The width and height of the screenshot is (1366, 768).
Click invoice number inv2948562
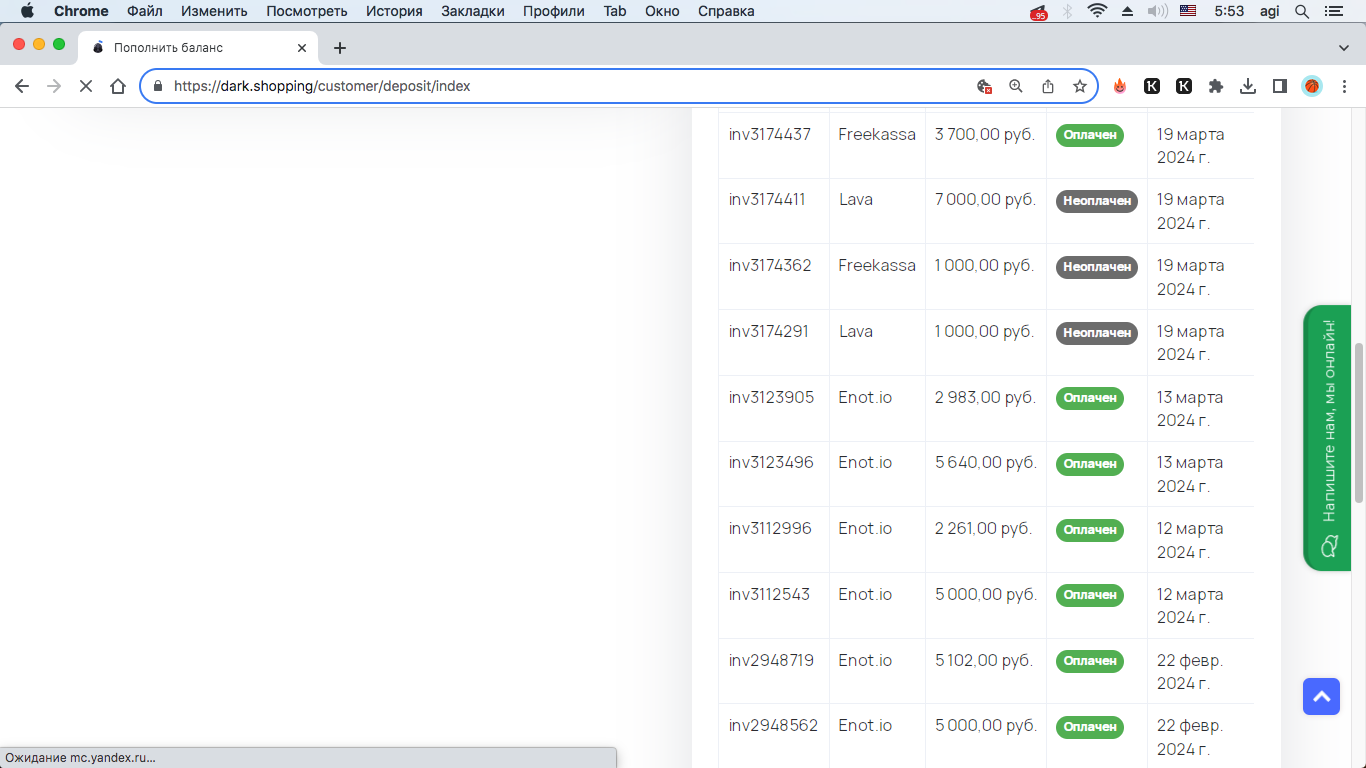pos(773,726)
